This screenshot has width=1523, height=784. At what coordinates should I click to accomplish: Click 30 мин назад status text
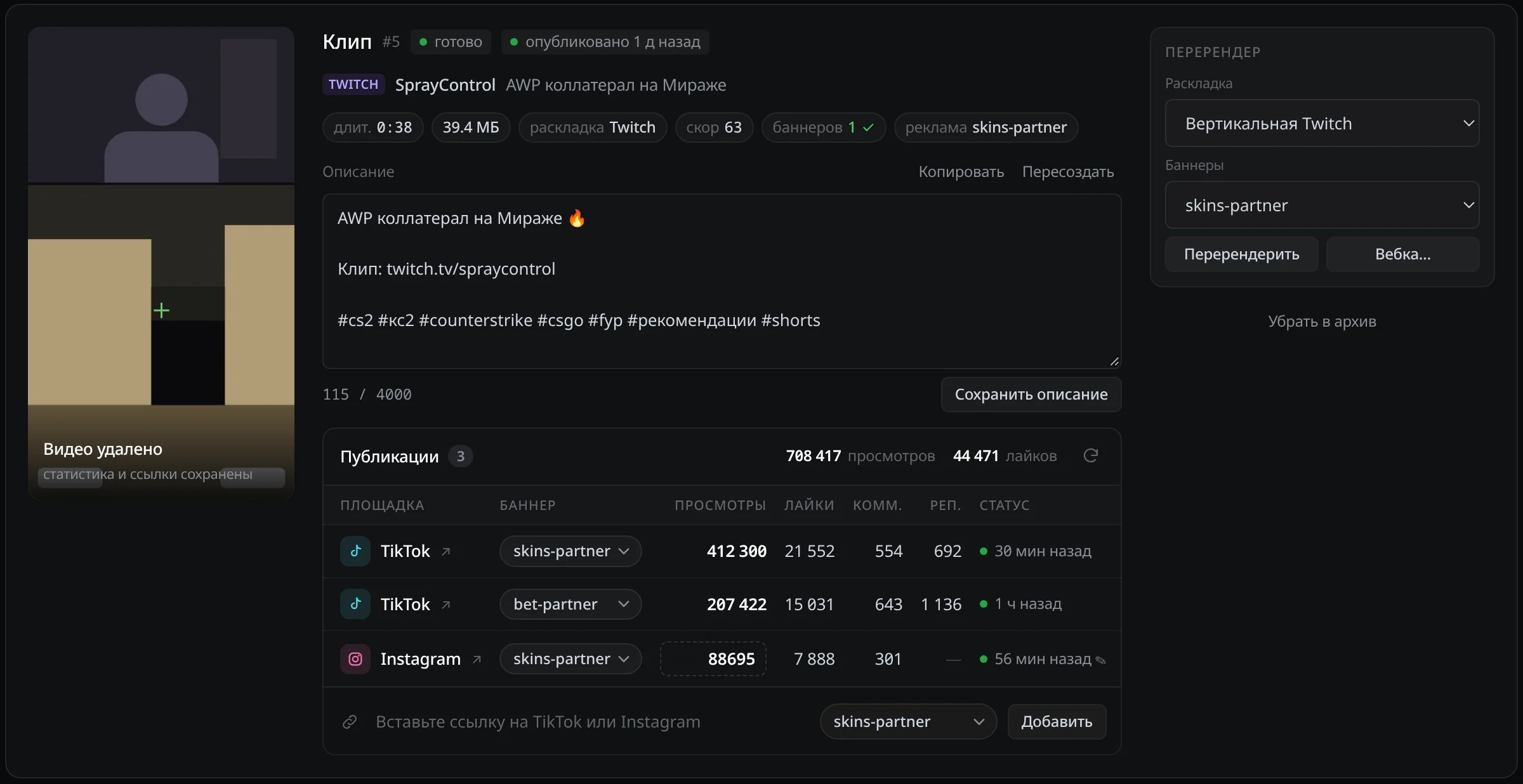pyautogui.click(x=1043, y=551)
